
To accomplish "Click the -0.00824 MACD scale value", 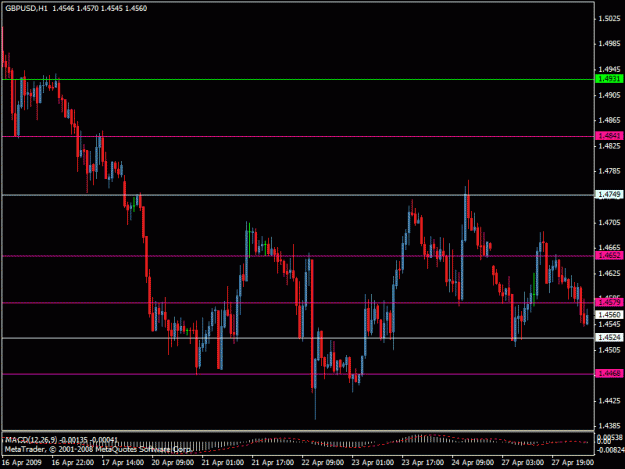I will pyautogui.click(x=611, y=450).
